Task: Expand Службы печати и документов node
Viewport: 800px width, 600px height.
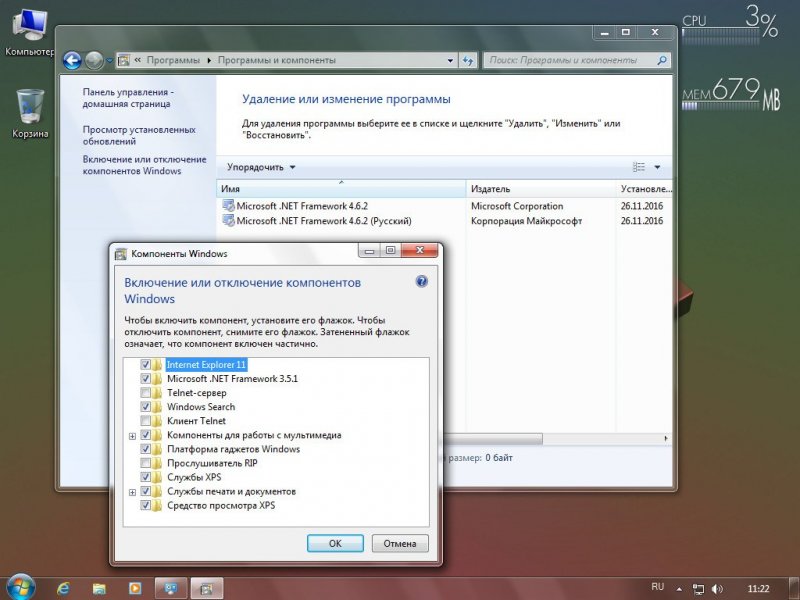Action: click(x=132, y=492)
